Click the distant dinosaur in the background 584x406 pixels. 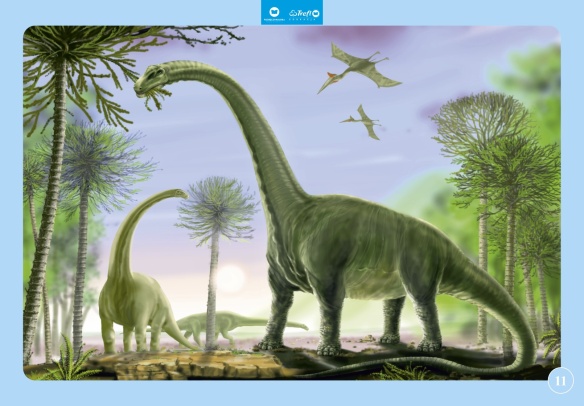[238, 323]
